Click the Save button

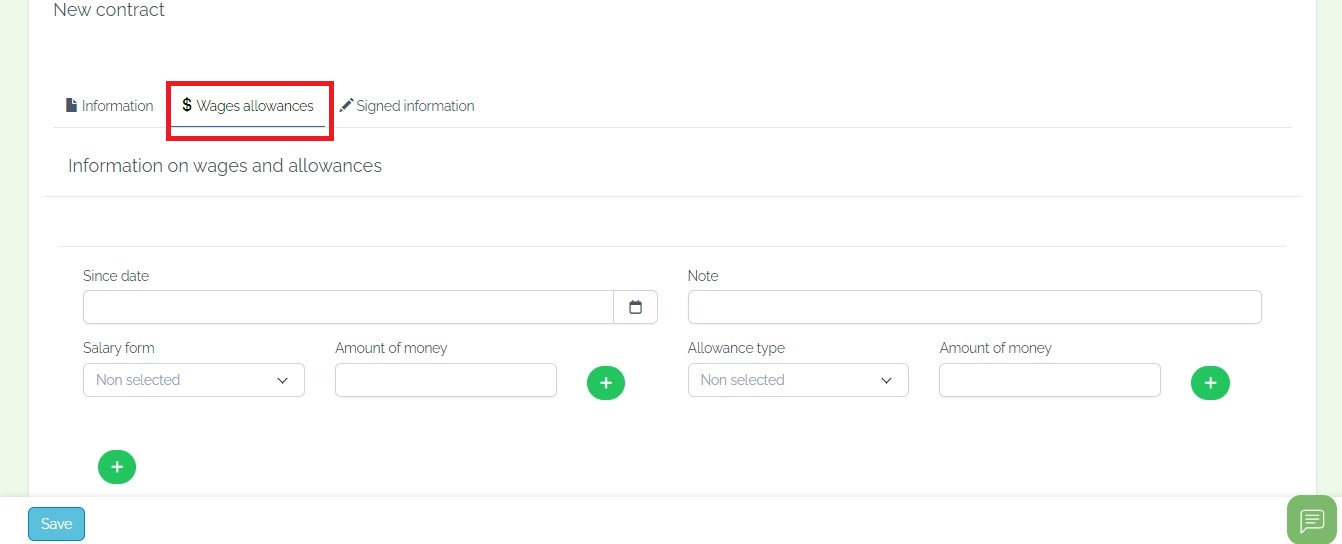(x=56, y=524)
